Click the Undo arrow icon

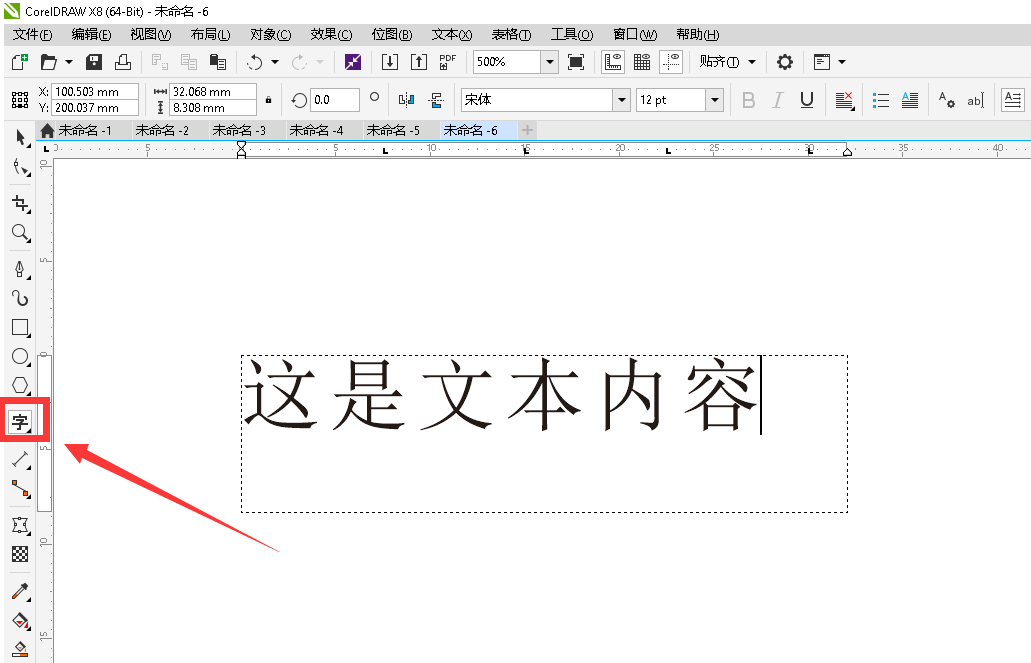click(x=254, y=62)
